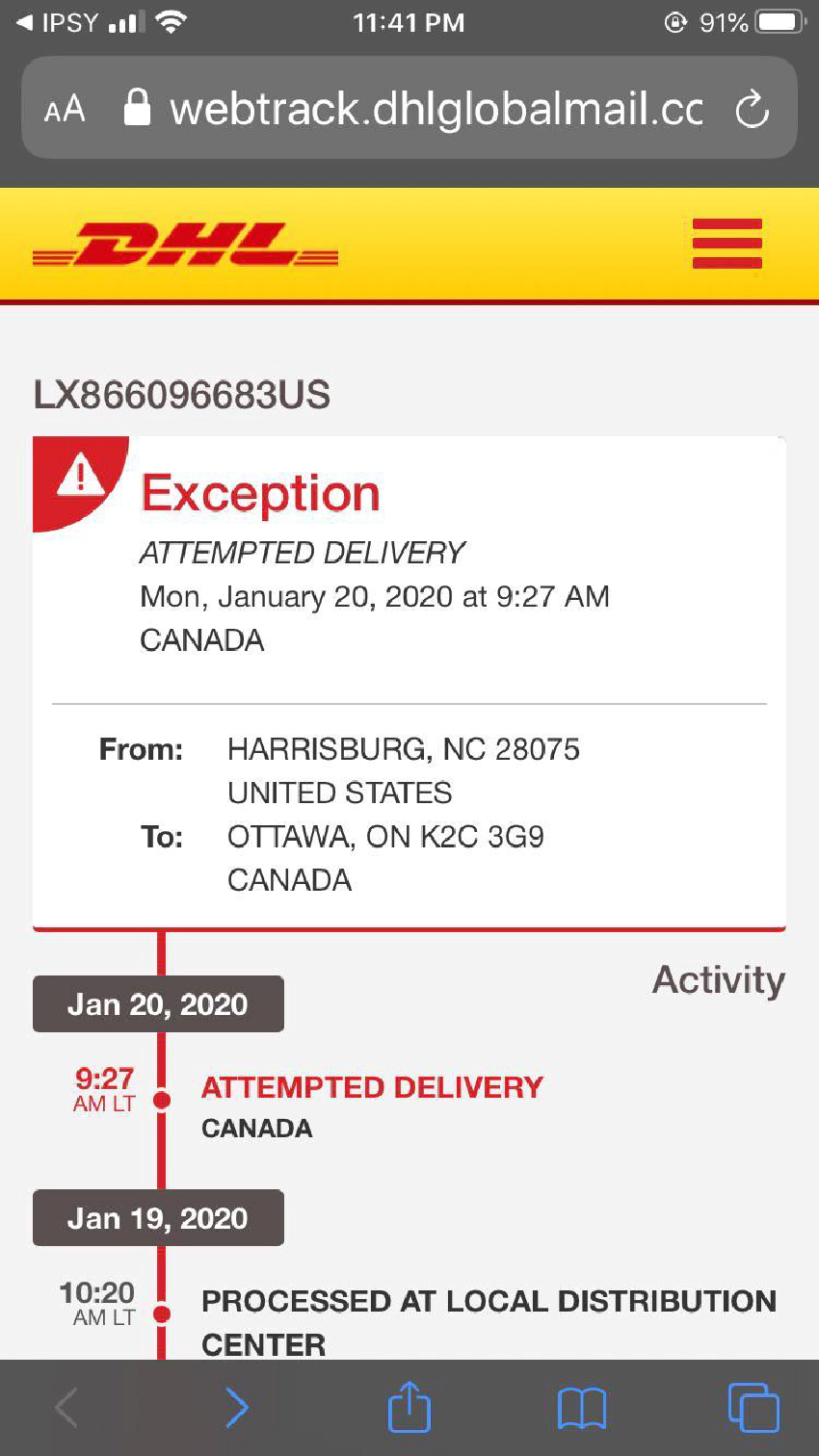The image size is (819, 1456).
Task: Select tracking number LX866096683US
Action: [182, 395]
